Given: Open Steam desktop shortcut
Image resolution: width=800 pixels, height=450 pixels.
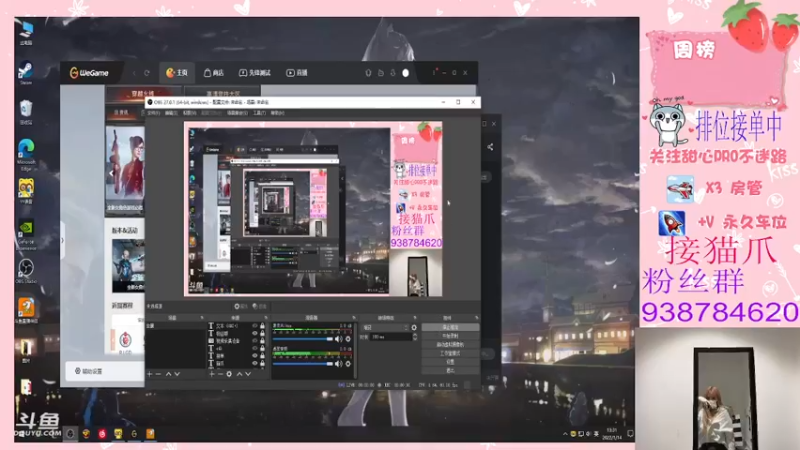Looking at the screenshot, I should tap(26, 72).
